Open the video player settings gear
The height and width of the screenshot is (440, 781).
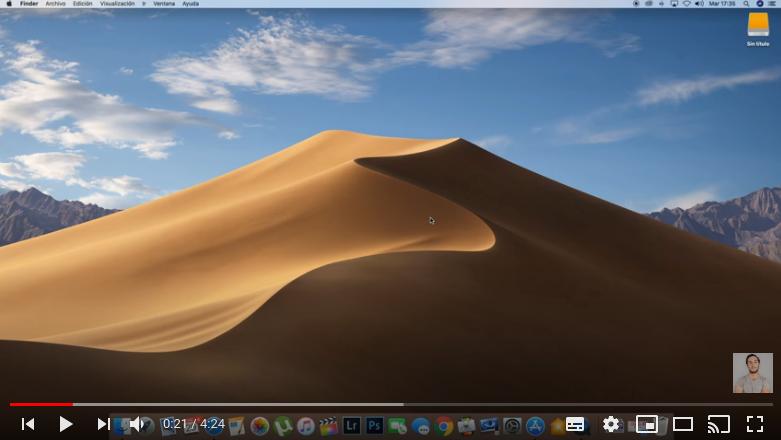click(611, 424)
